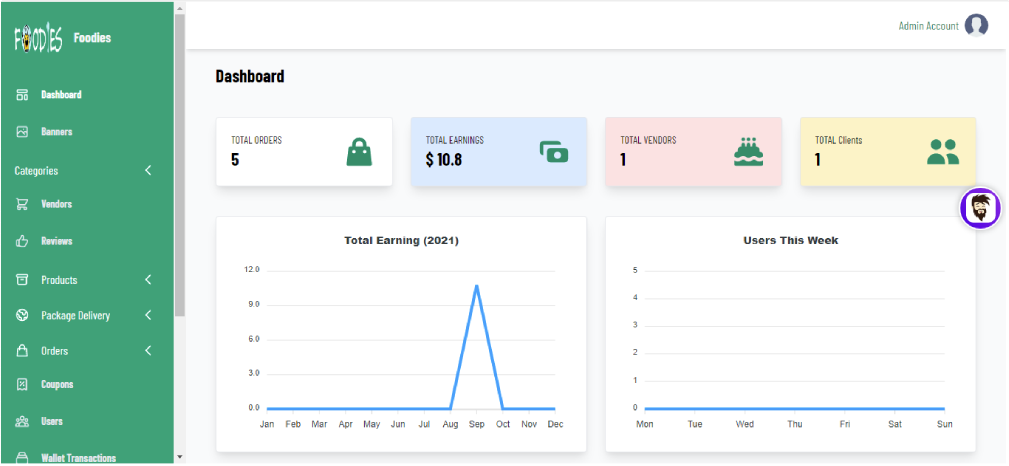Click the Total Earnings card
The image size is (1009, 466).
499,152
